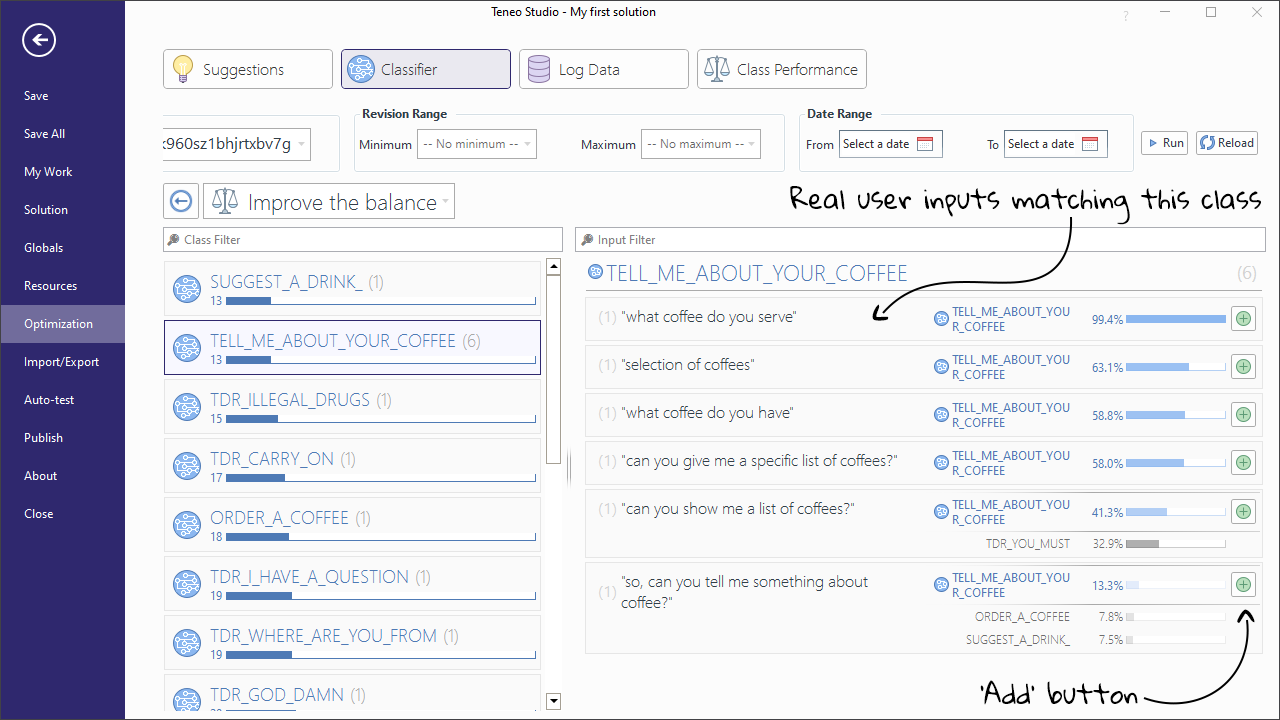Click the Reload button

[1227, 143]
